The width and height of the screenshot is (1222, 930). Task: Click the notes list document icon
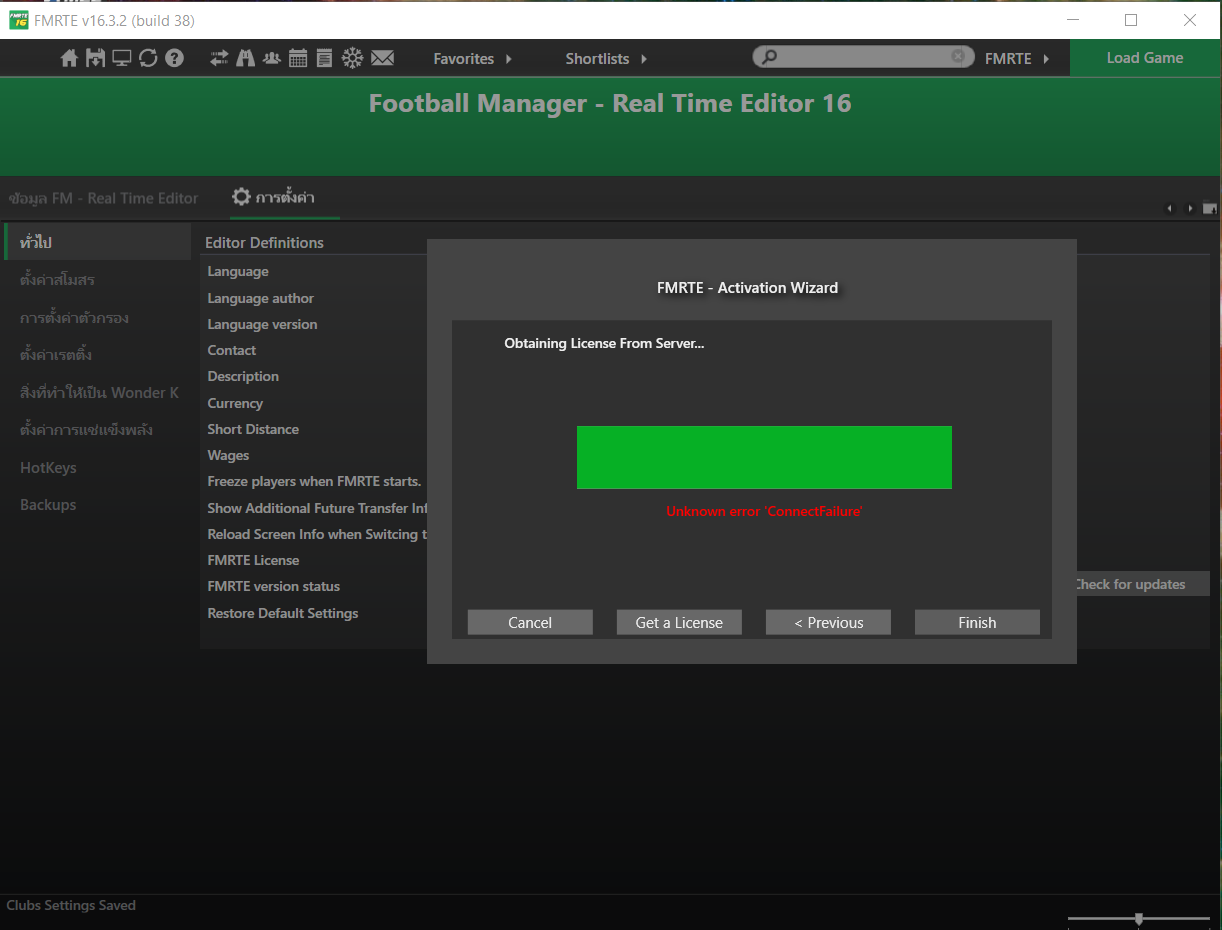coord(324,59)
